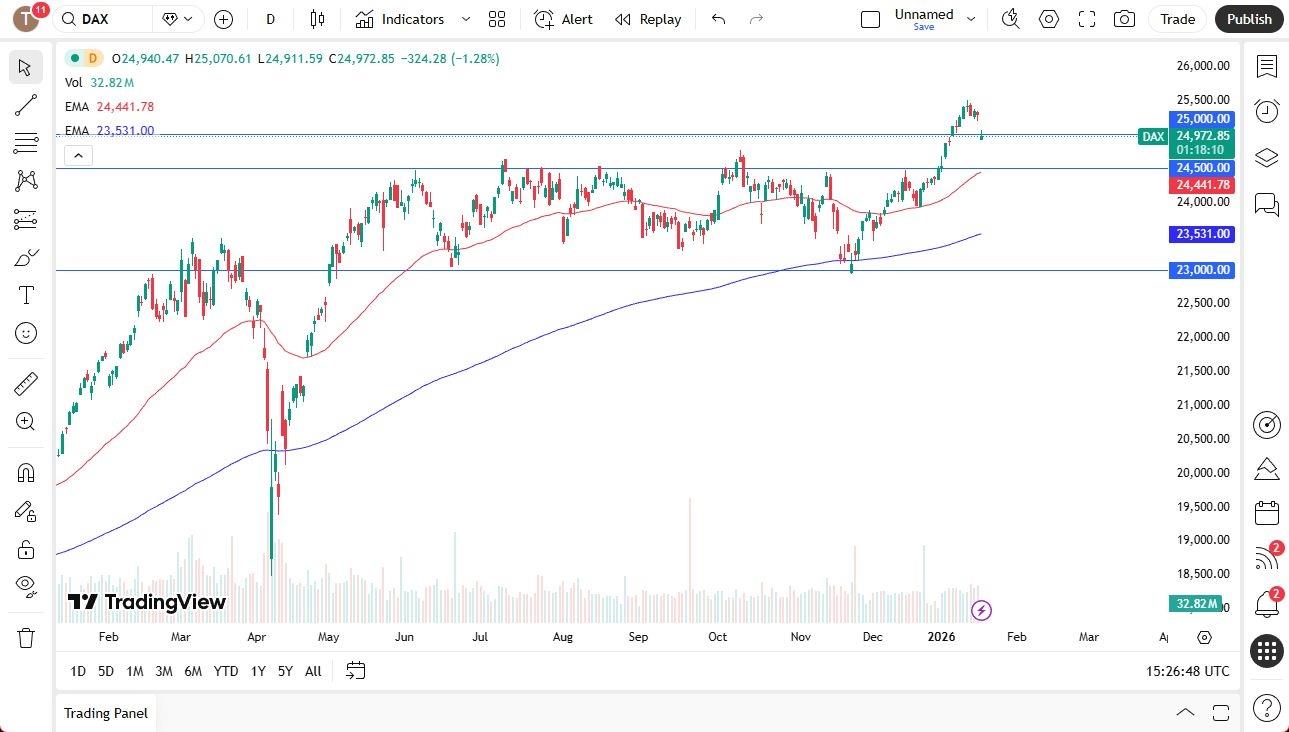Viewport: 1289px width, 732px height.
Task: Open the Brush drawing tool
Action: pyautogui.click(x=25, y=257)
